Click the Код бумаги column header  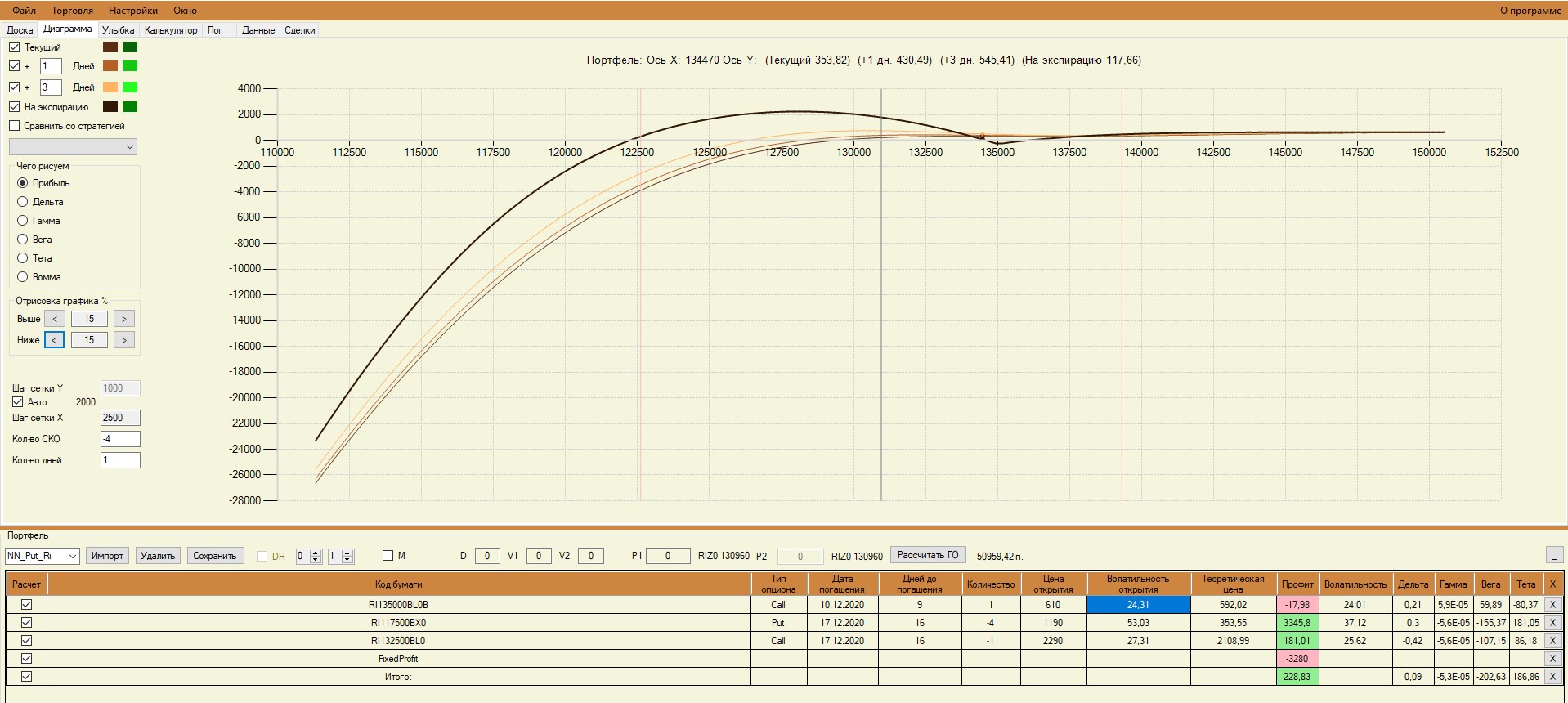click(x=399, y=584)
